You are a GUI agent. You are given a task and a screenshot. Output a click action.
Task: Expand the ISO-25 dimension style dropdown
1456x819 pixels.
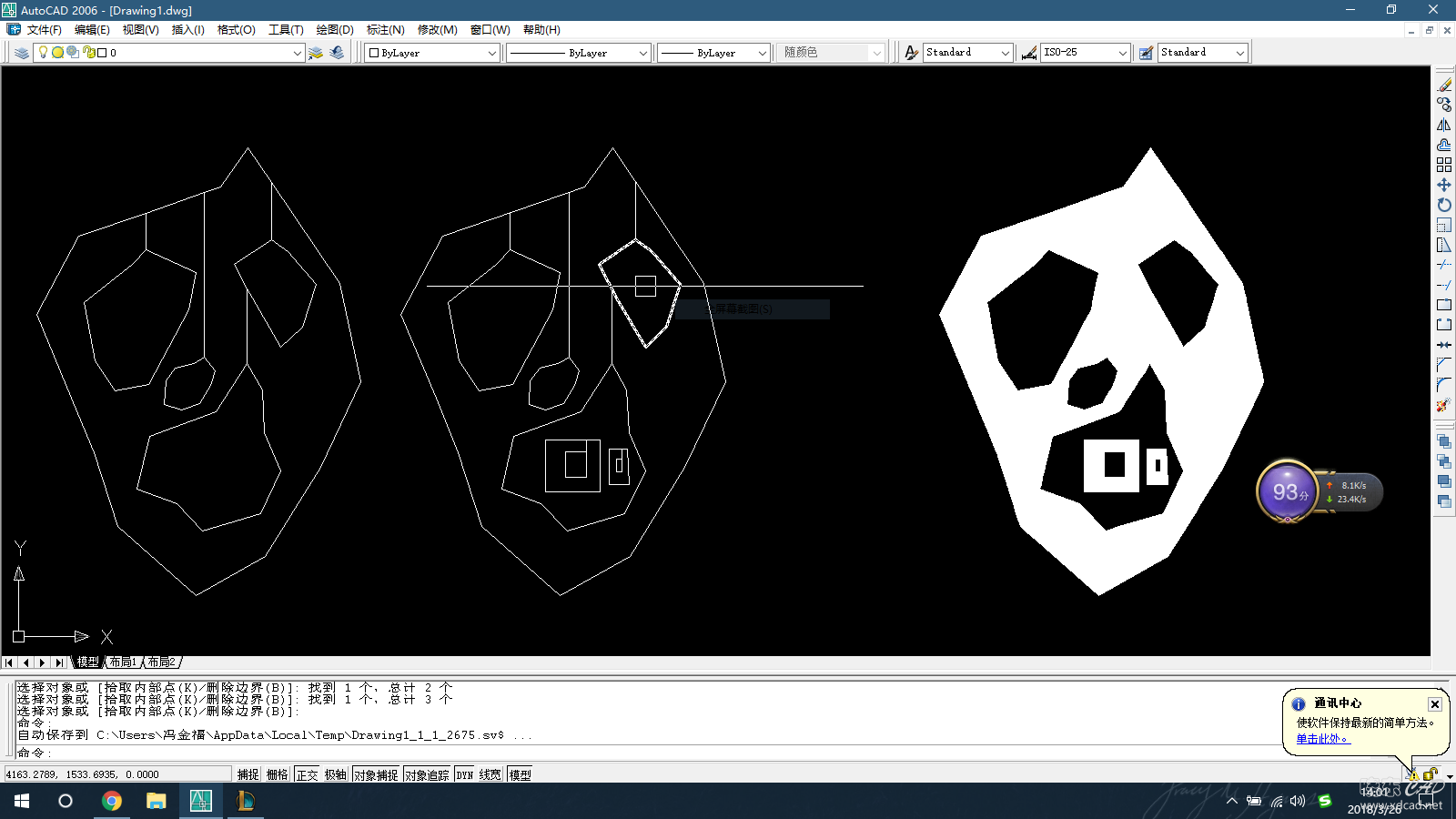1123,53
